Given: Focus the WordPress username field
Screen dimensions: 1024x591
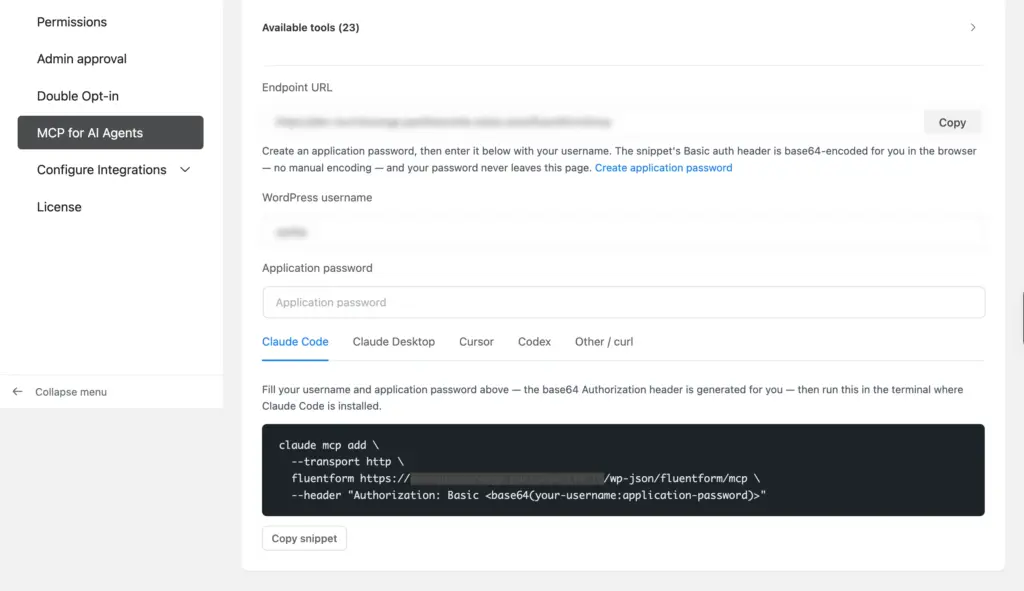Looking at the screenshot, I should [x=624, y=232].
